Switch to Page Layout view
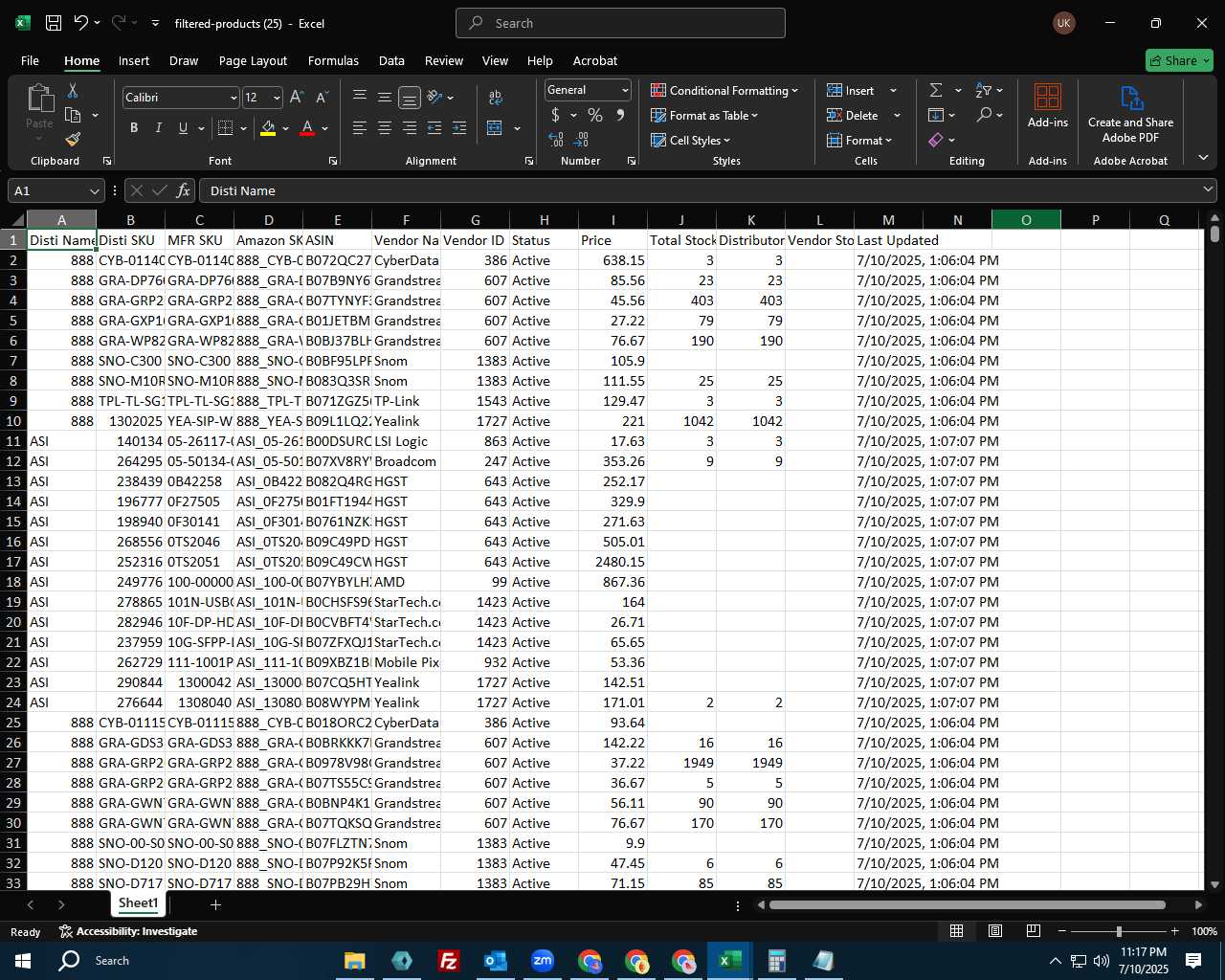Viewport: 1225px width, 980px height. tap(994, 931)
